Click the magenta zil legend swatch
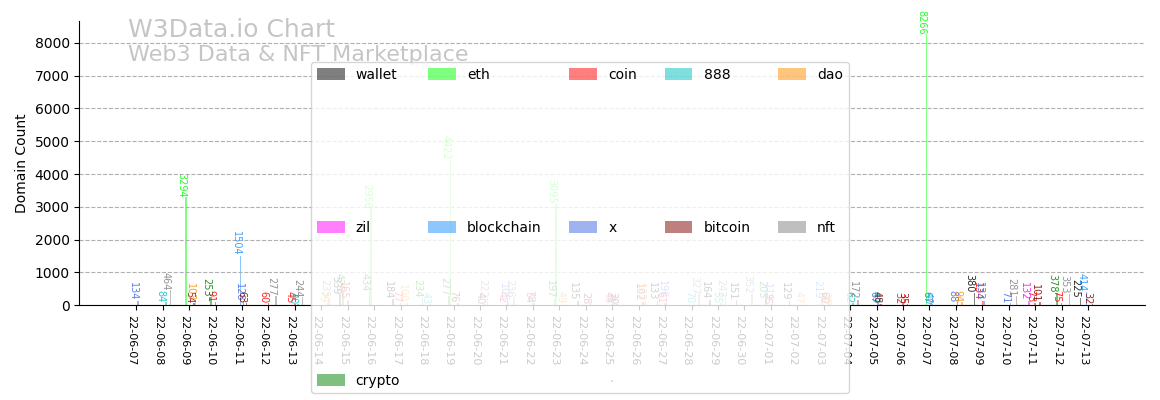The width and height of the screenshot is (1160, 400). (331, 227)
